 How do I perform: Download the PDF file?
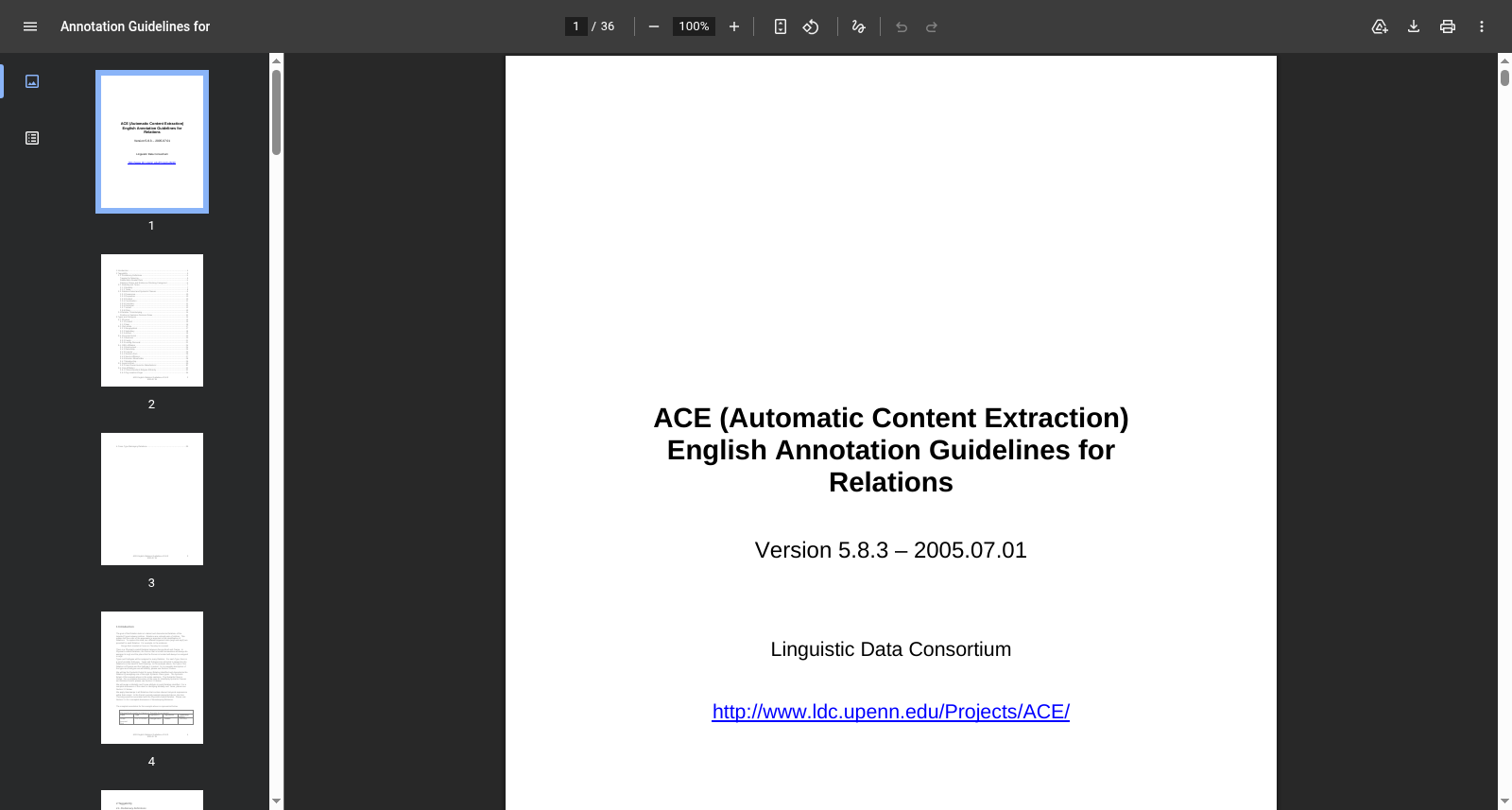coord(1414,26)
